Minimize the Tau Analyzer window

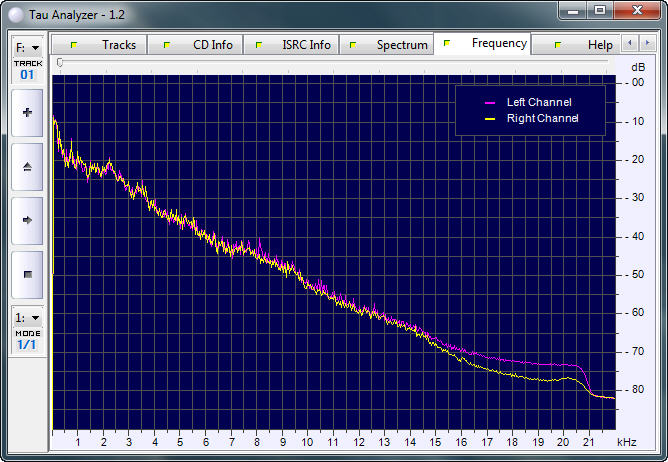pyautogui.click(x=573, y=11)
